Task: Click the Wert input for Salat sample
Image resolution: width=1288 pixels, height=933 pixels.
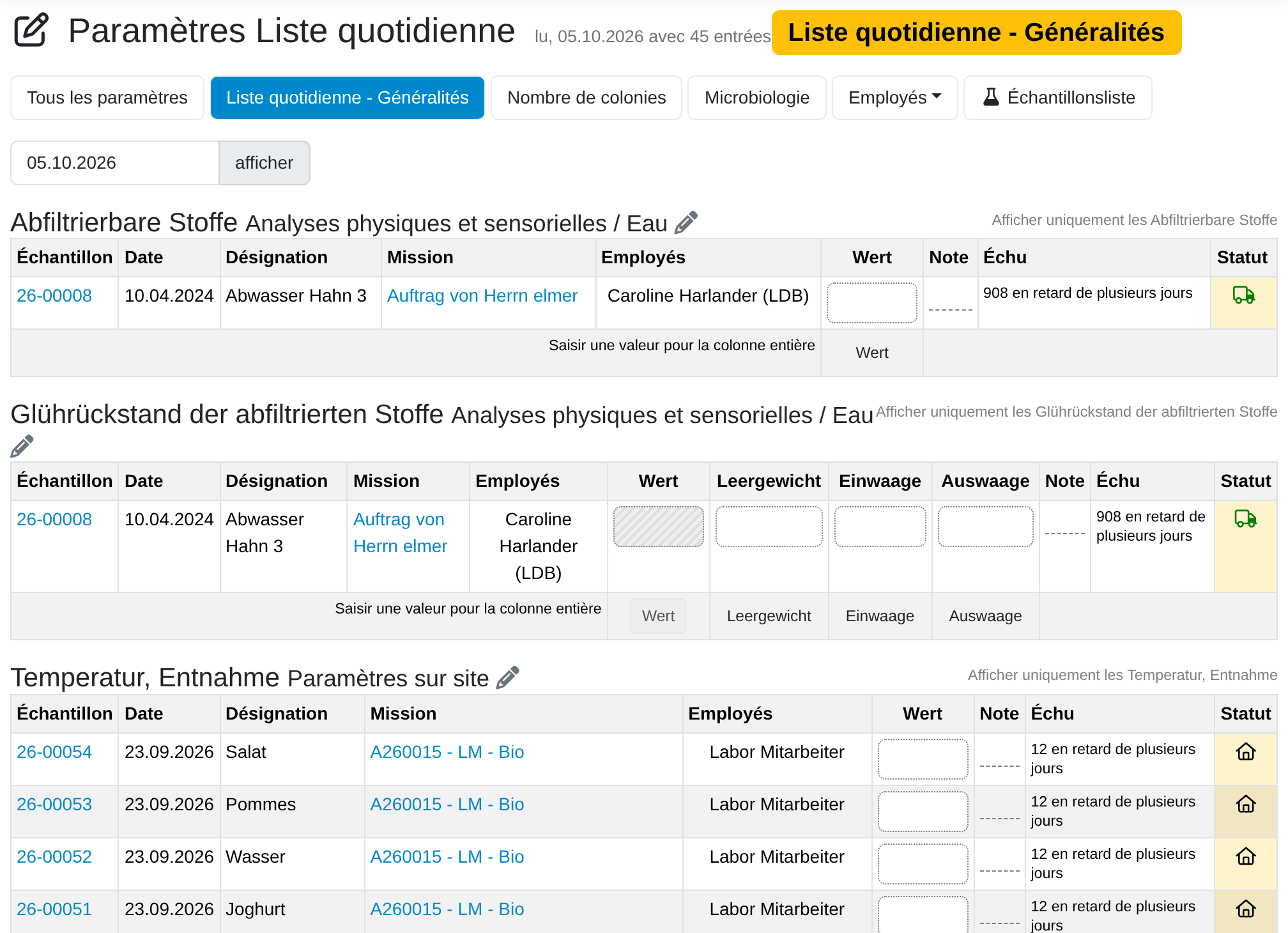Action: [x=923, y=759]
